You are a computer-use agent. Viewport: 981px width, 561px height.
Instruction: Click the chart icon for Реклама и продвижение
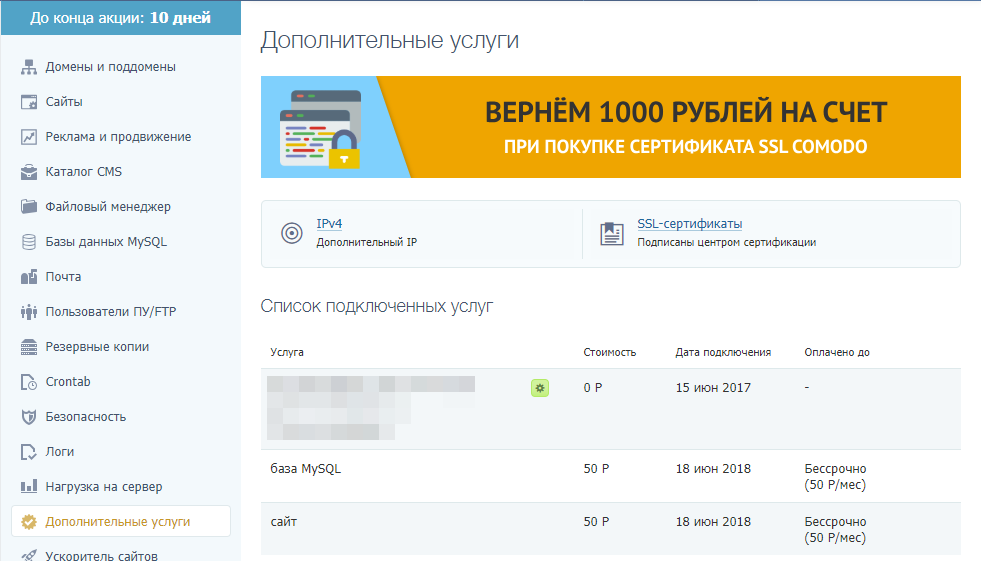(28, 137)
